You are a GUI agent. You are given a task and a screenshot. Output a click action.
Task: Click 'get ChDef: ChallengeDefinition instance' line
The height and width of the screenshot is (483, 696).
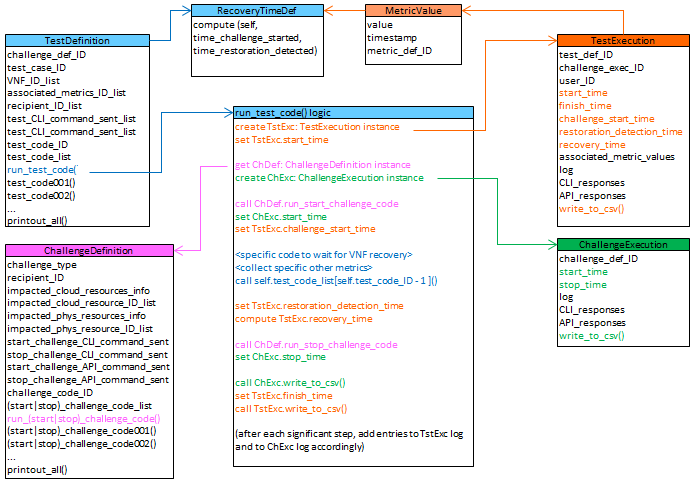tap(323, 165)
